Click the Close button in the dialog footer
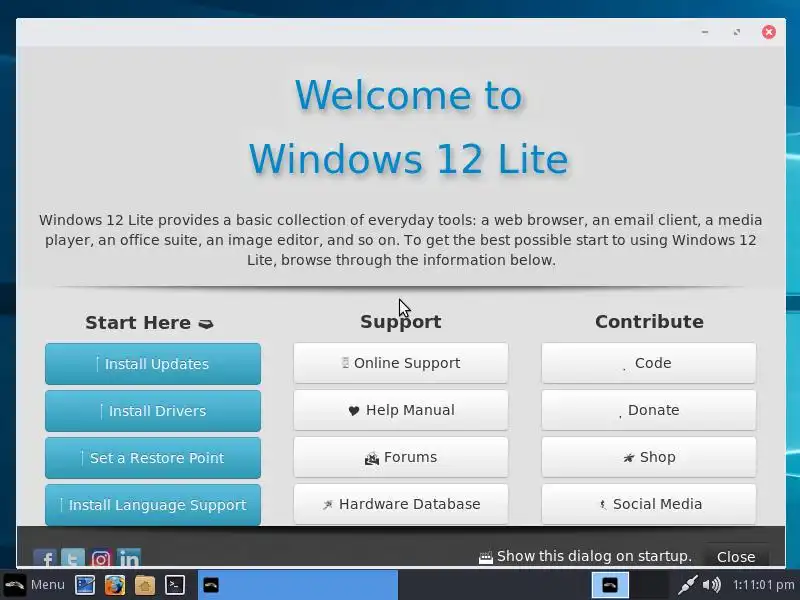The height and width of the screenshot is (600, 800). coord(736,557)
